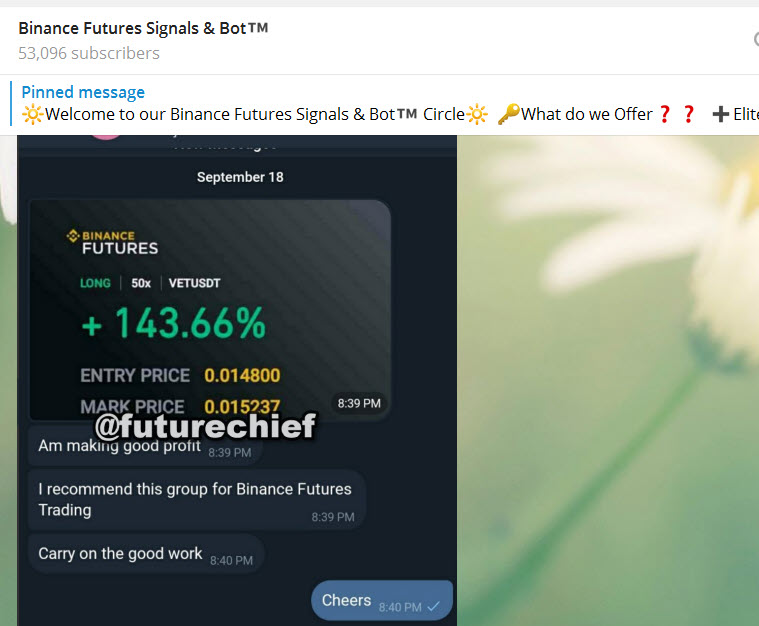Open the Pinned message label
Image resolution: width=759 pixels, height=626 pixels.
coord(83,92)
